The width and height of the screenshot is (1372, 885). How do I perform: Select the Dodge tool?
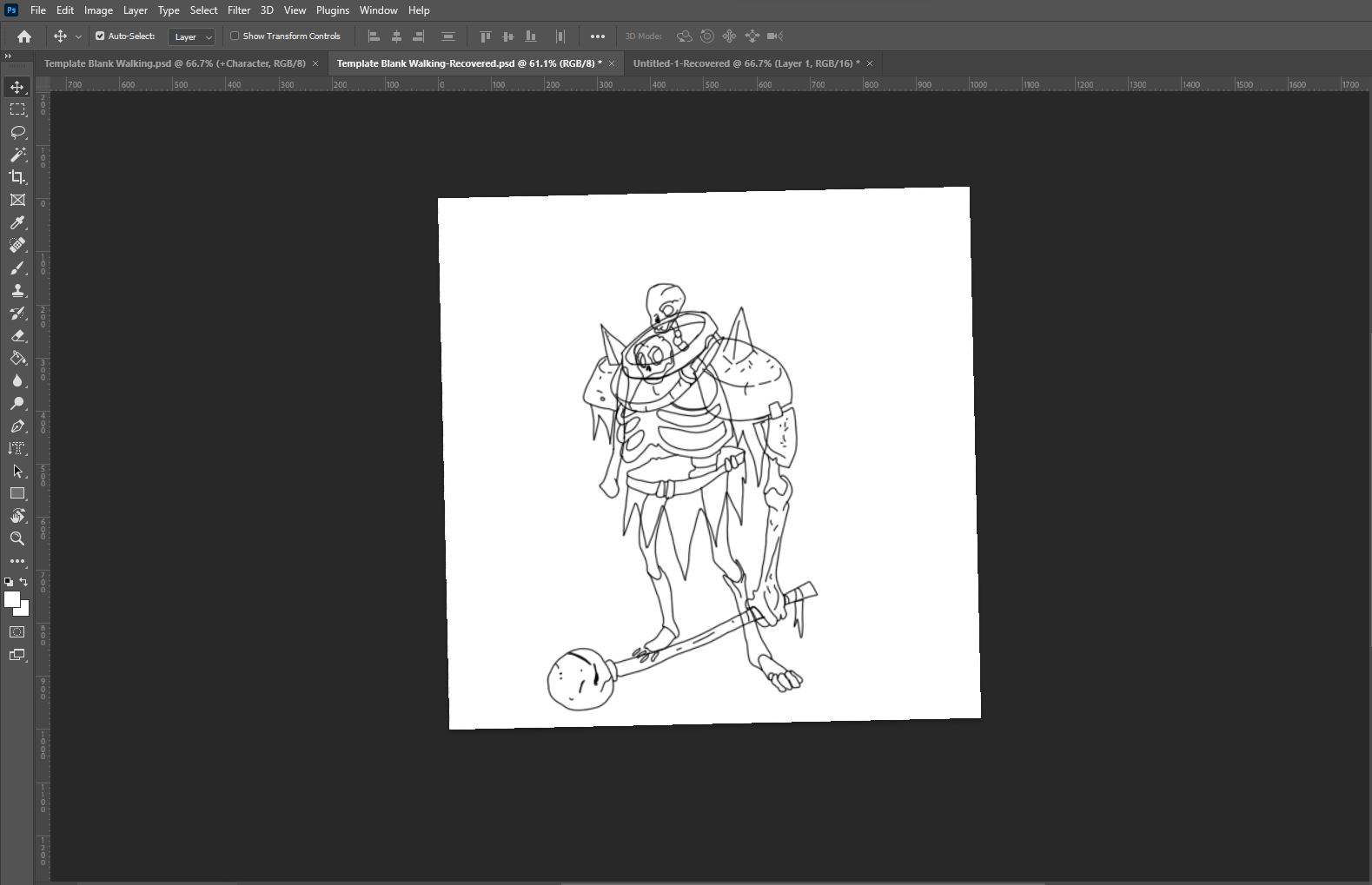(x=17, y=403)
